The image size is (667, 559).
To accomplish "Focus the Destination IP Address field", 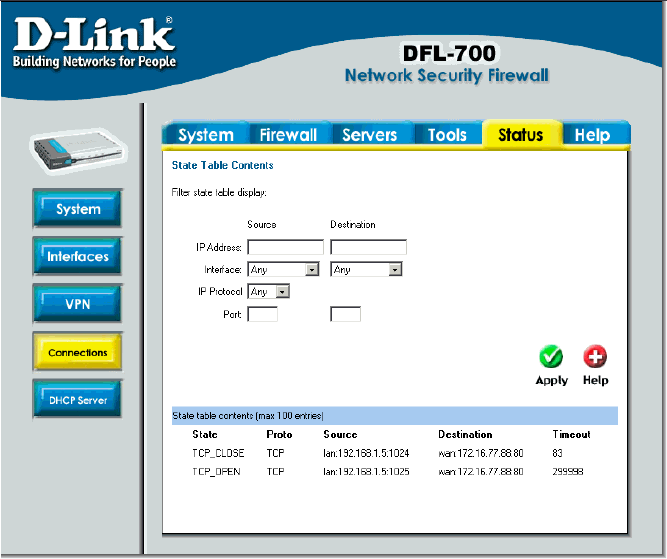I will [x=368, y=247].
